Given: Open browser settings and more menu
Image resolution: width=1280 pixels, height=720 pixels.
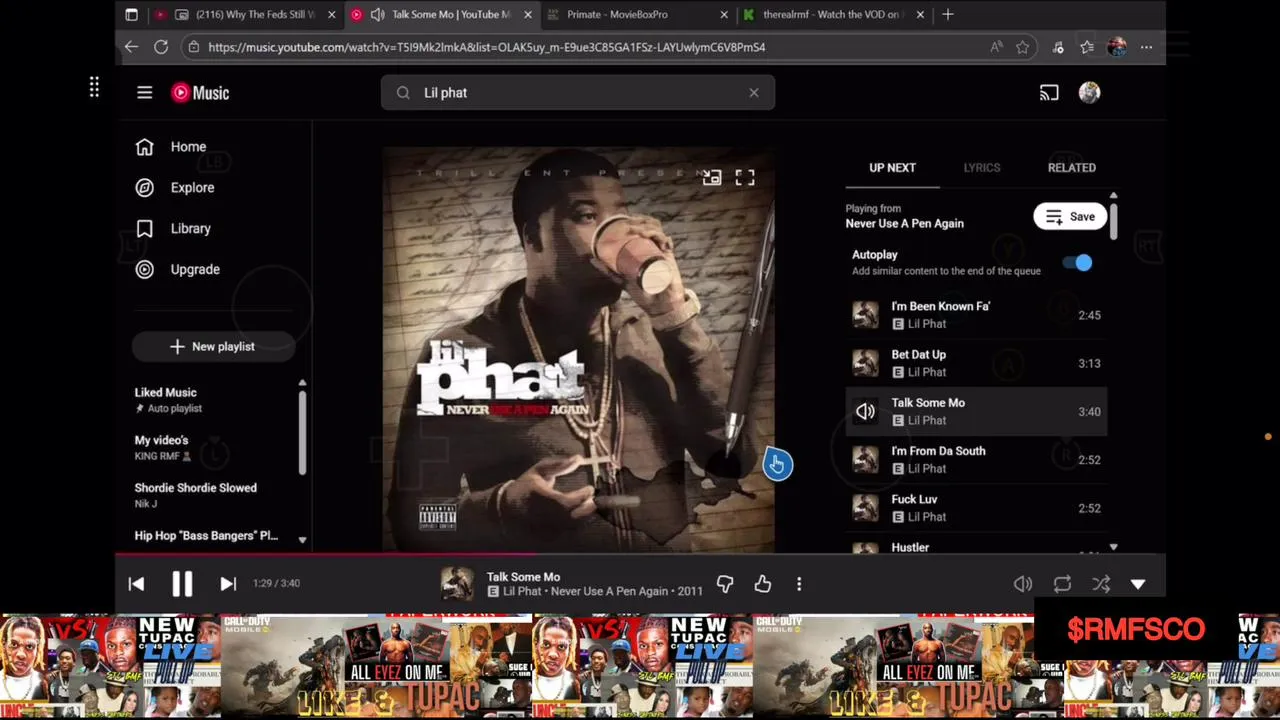Looking at the screenshot, I should coord(1146,47).
